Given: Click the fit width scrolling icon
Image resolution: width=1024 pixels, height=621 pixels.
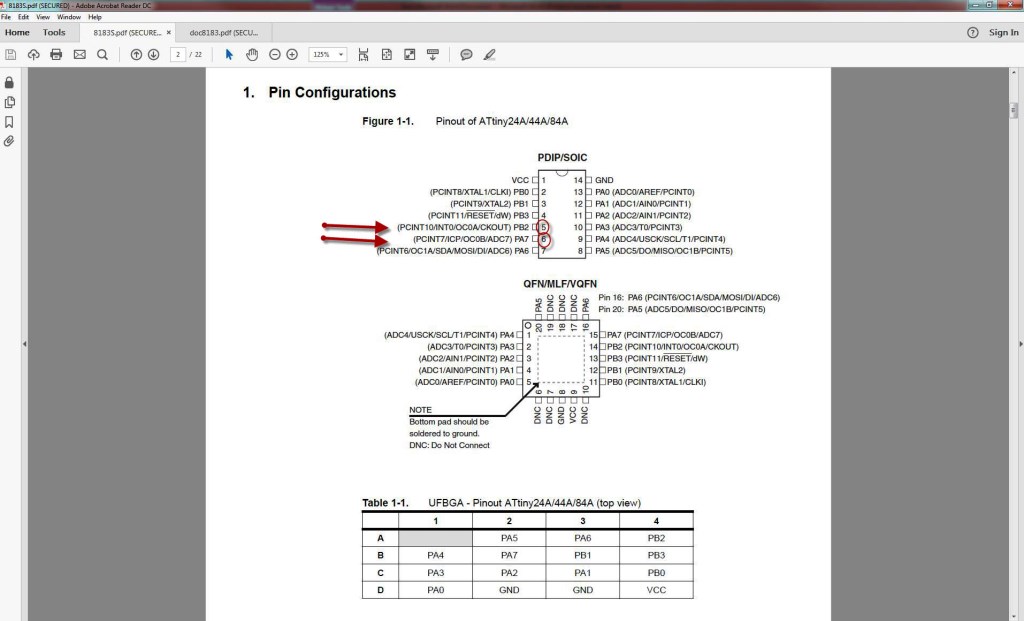Looking at the screenshot, I should [x=364, y=55].
